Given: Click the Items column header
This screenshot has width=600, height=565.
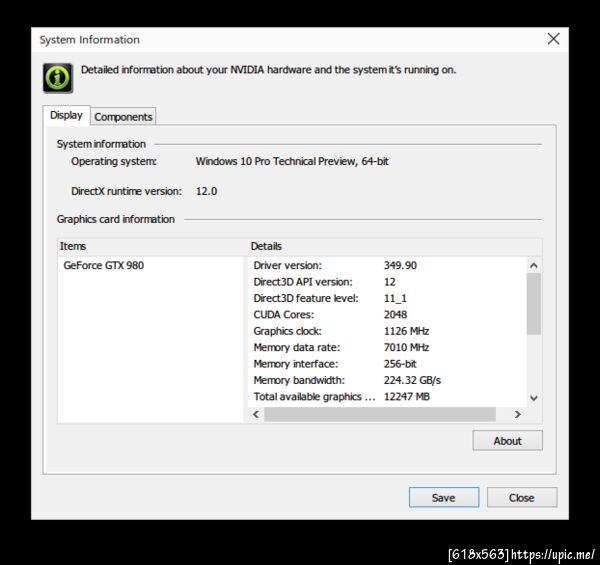Looking at the screenshot, I should pos(152,246).
